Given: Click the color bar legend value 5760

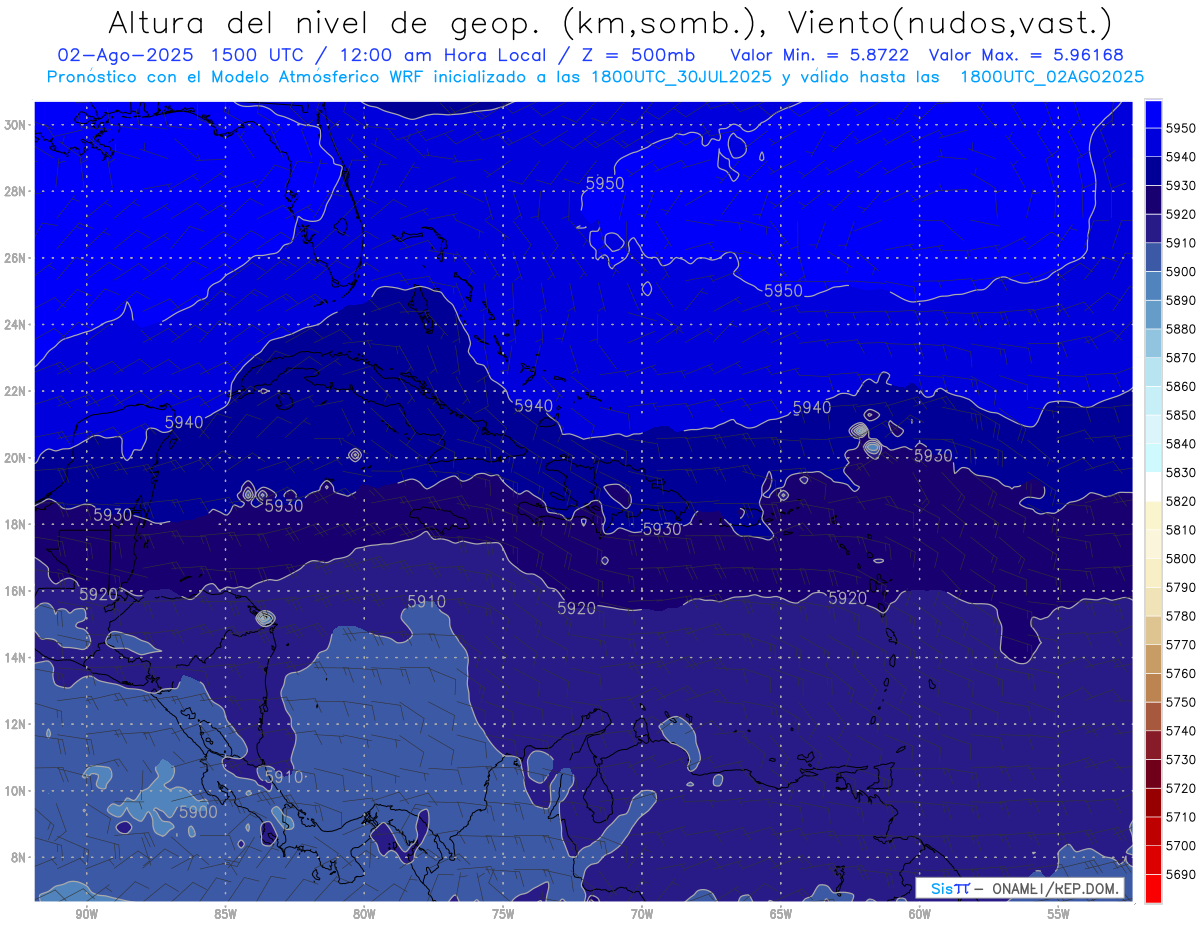Looking at the screenshot, I should click(1181, 673).
